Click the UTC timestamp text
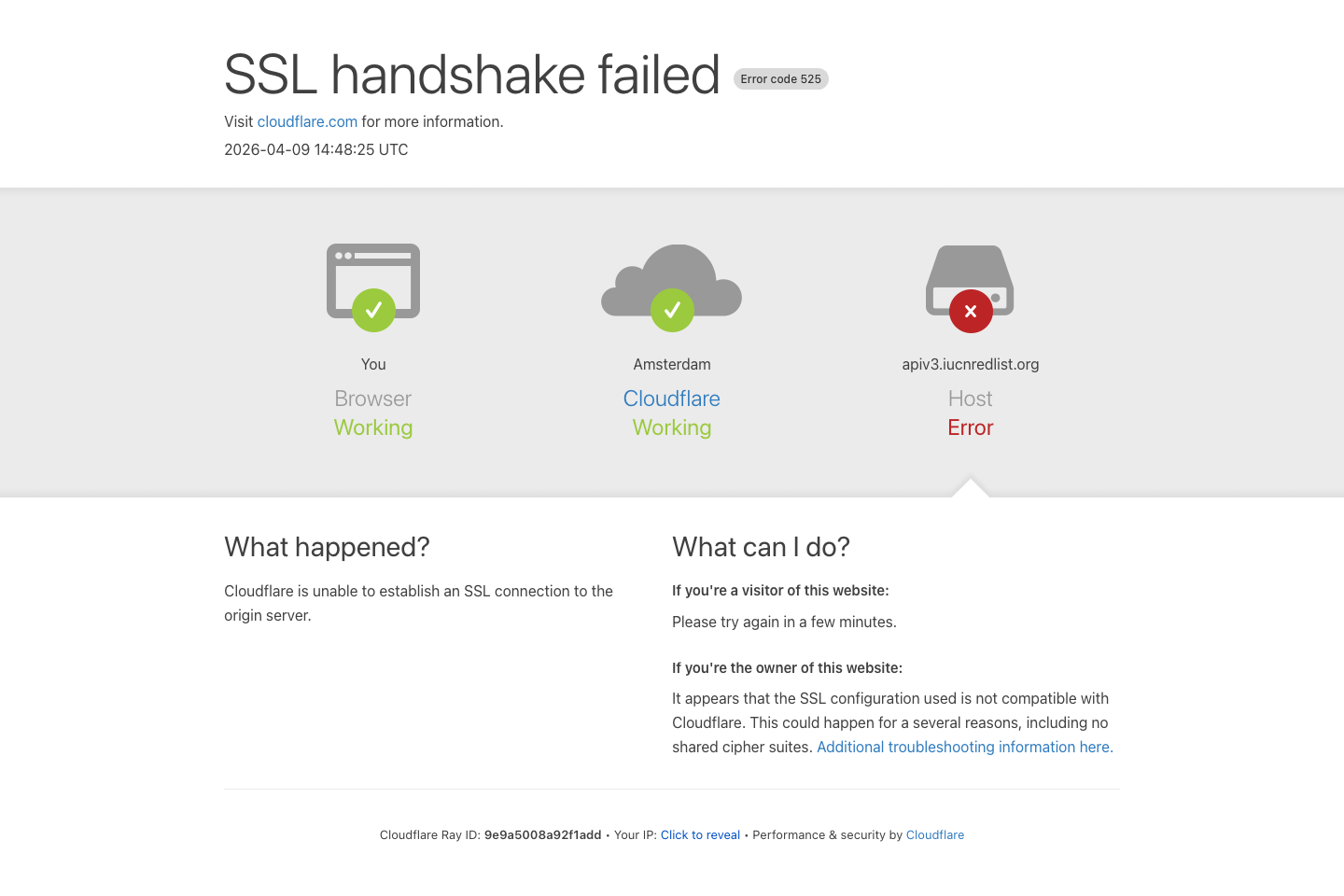The width and height of the screenshot is (1344, 896). point(316,150)
